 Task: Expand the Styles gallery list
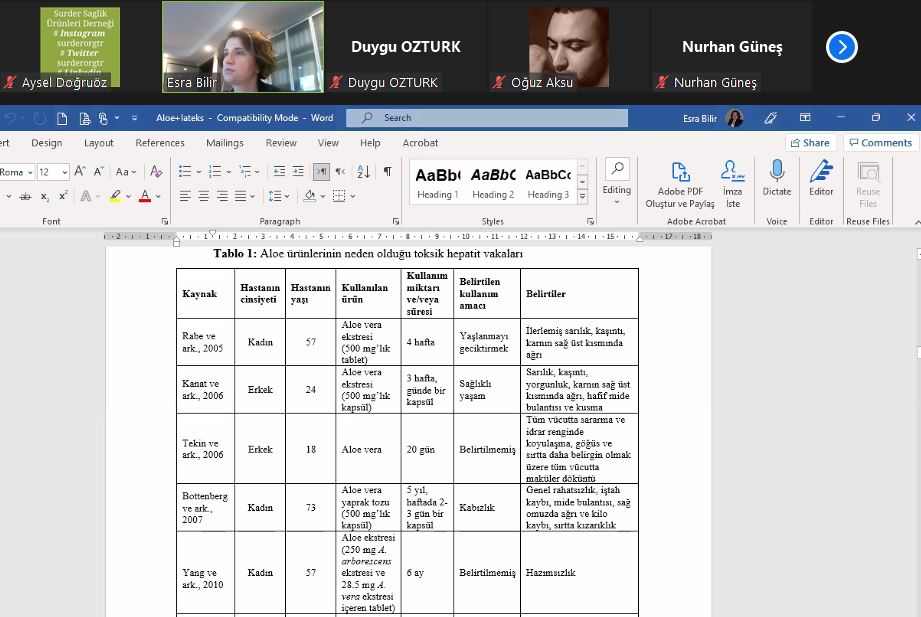583,196
